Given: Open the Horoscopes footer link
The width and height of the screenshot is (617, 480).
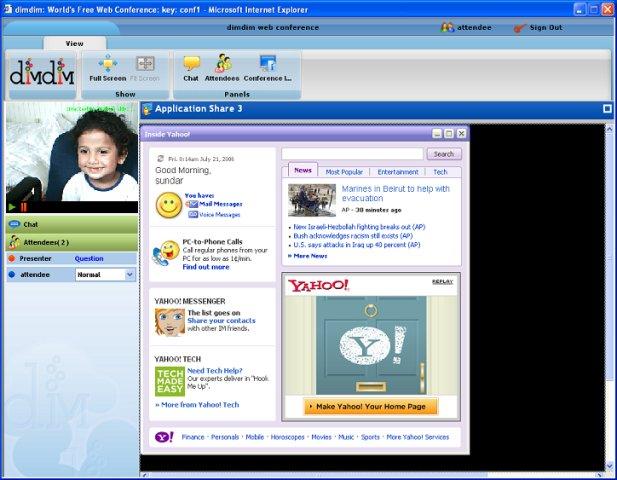Looking at the screenshot, I should click(x=287, y=437).
